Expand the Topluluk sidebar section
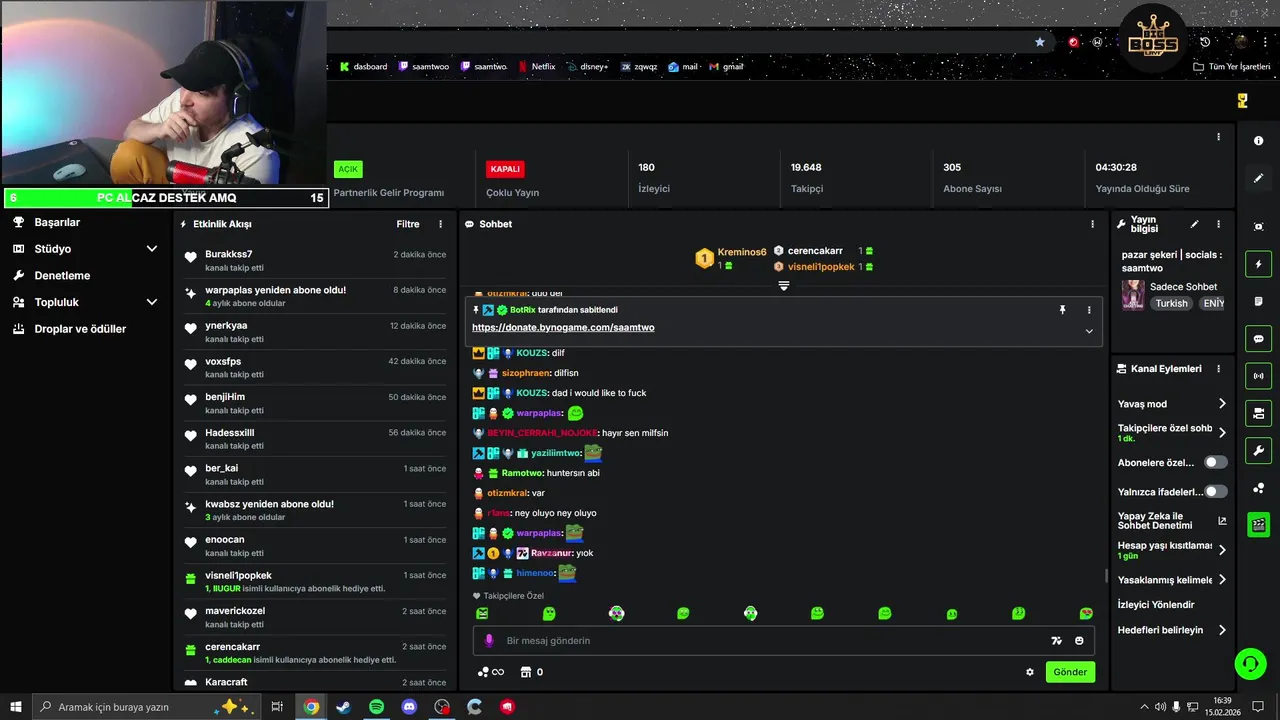Viewport: 1280px width, 720px height. pos(152,302)
